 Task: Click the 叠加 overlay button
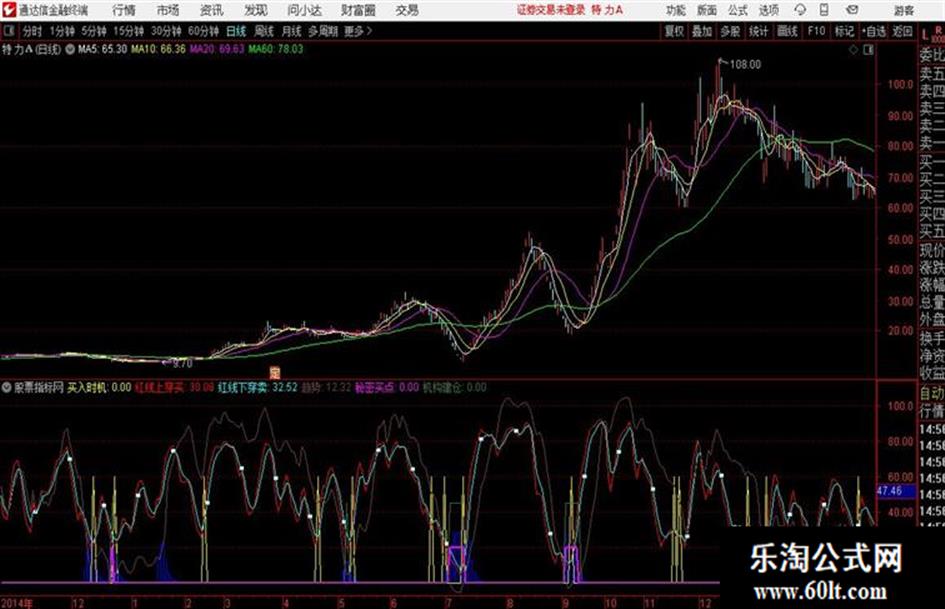(x=702, y=31)
